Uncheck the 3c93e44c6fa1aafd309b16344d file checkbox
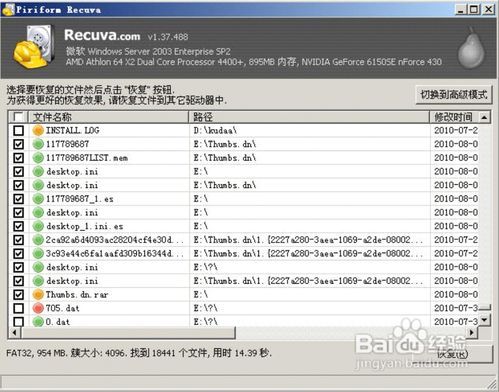The height and width of the screenshot is (392, 499). coord(19,253)
